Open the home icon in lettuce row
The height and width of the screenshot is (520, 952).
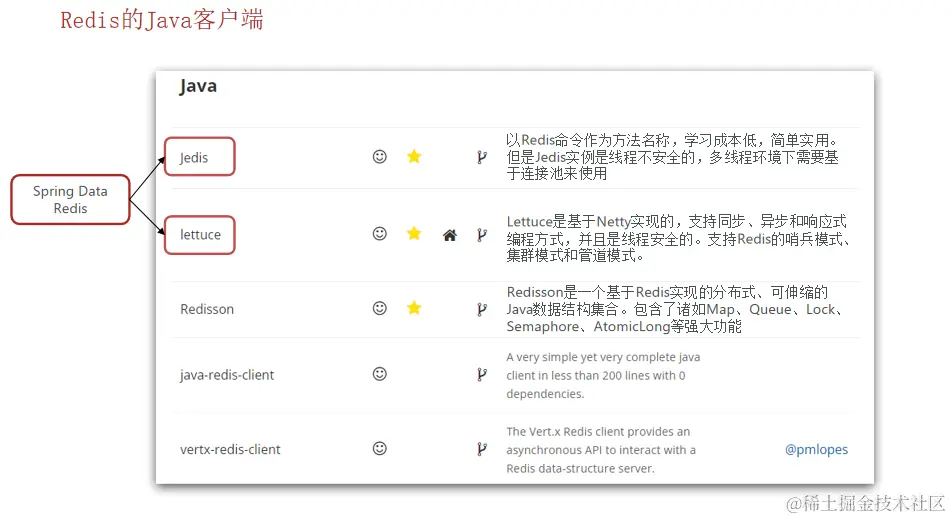tap(449, 235)
